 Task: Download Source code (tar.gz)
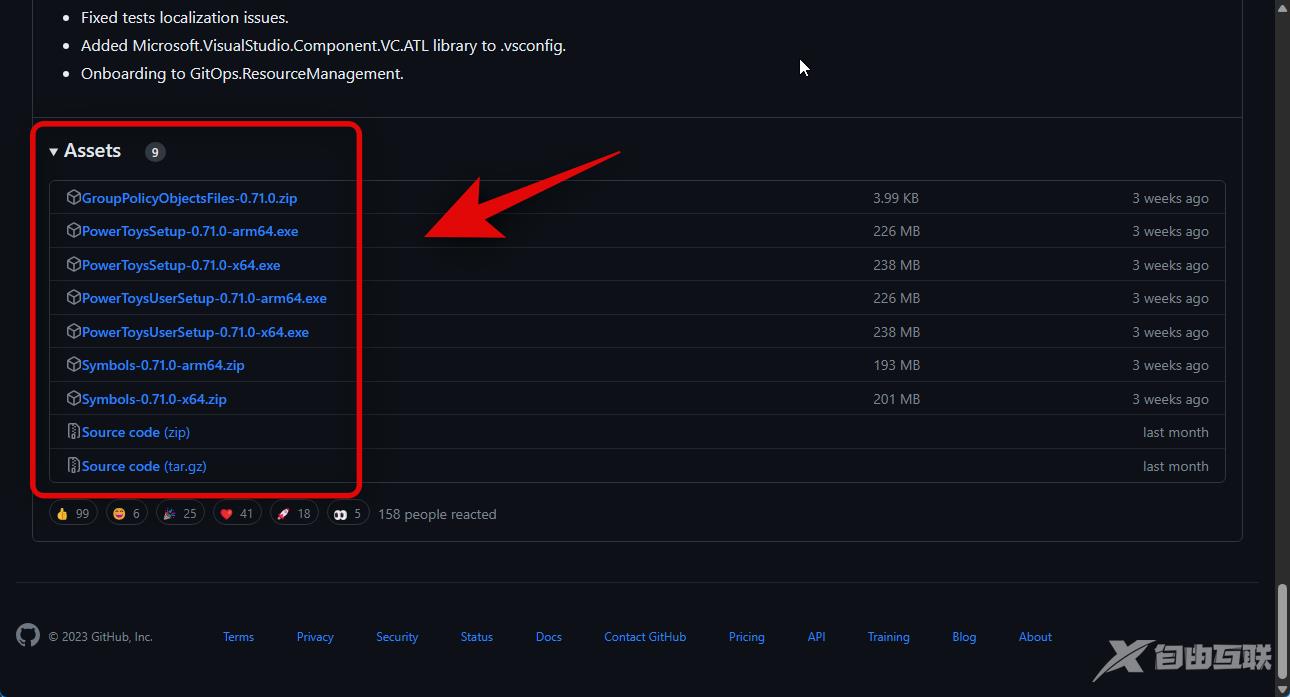[x=144, y=466]
